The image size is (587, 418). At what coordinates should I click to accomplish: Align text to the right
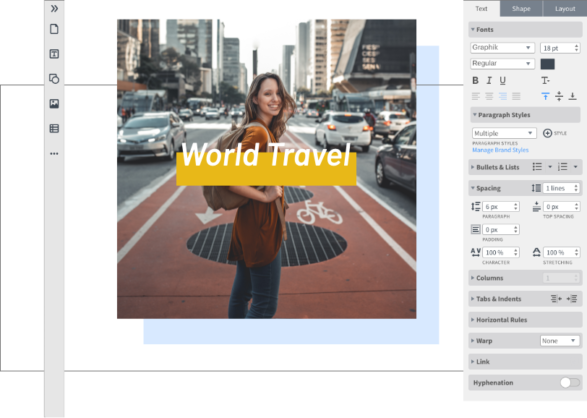[x=503, y=97]
